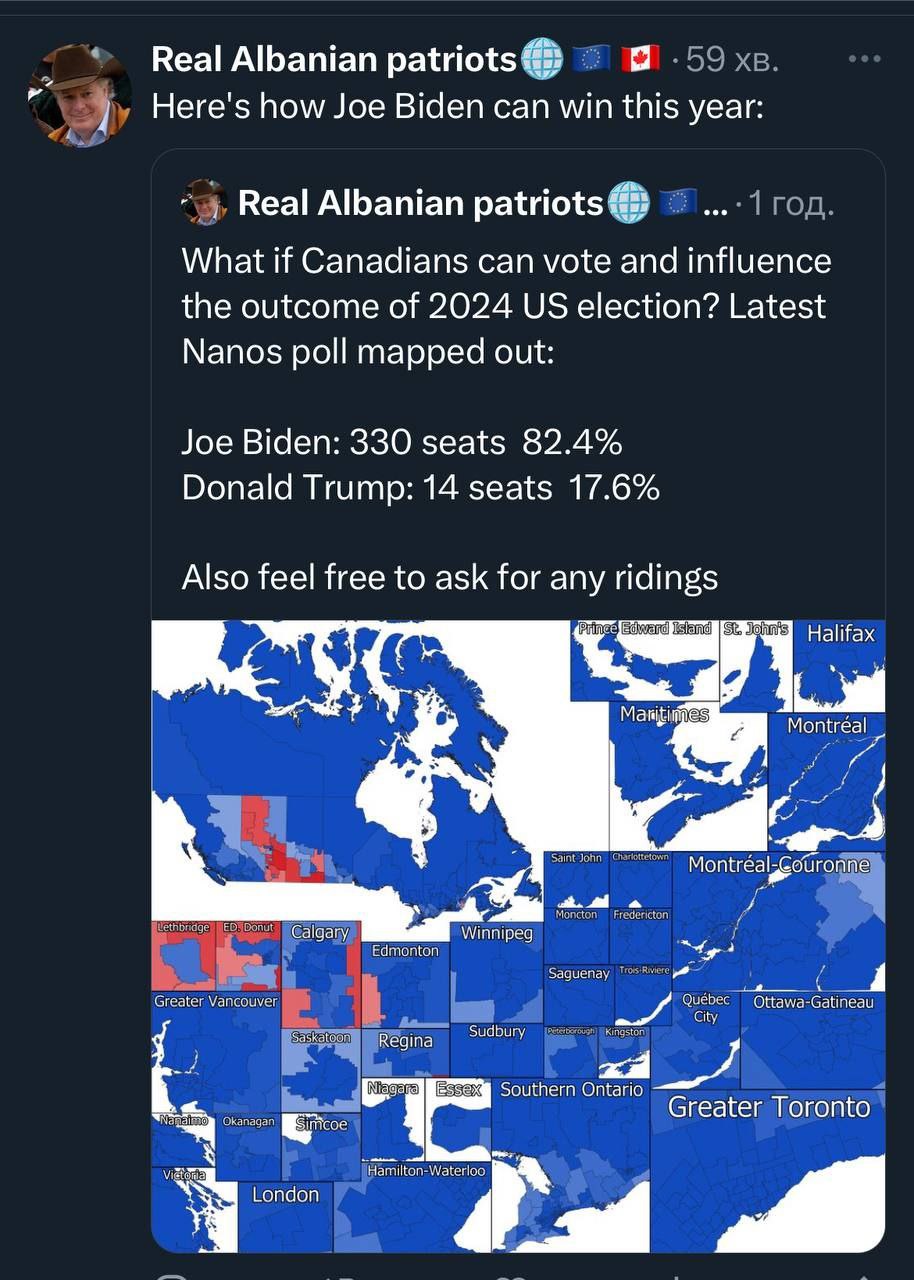Tap the small avatar in quoted post
Image resolution: width=914 pixels, height=1280 pixels.
(204, 202)
